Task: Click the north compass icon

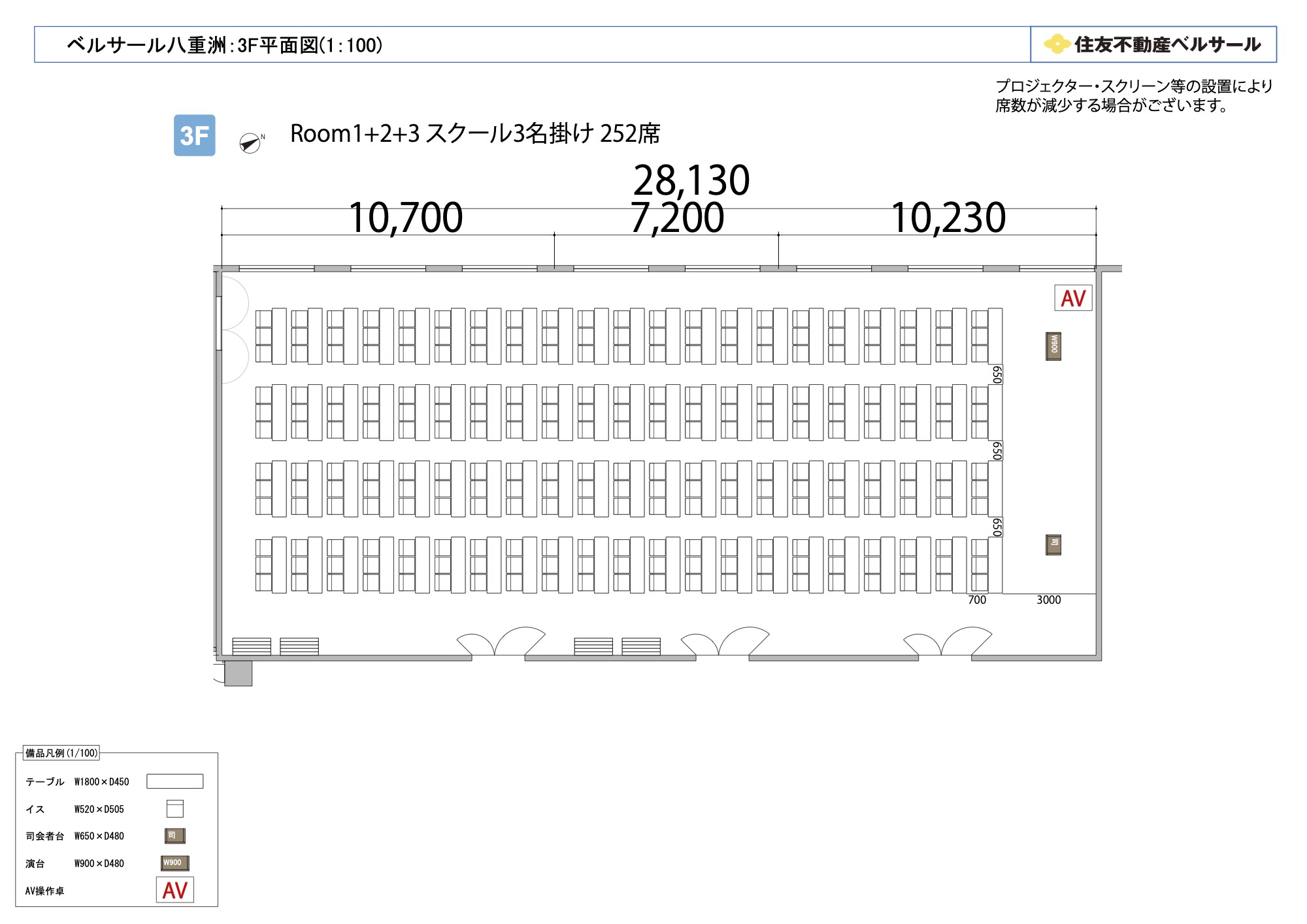Action: pos(251,142)
